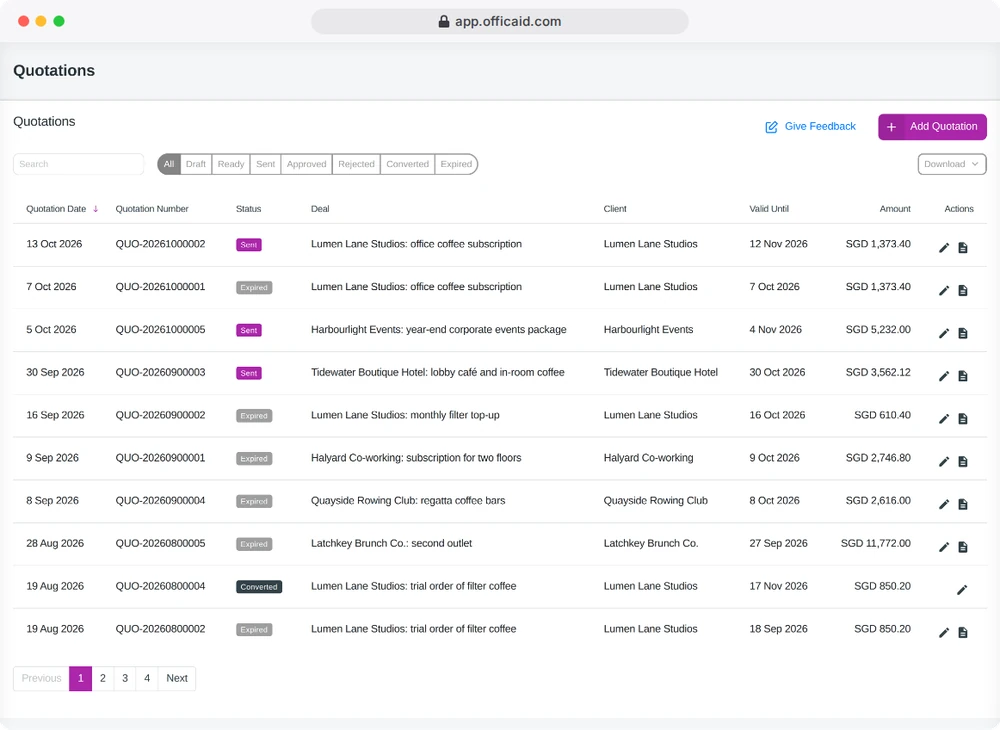Viewport: 1000px width, 730px height.
Task: Filter quotations by Converted status
Action: (x=408, y=164)
